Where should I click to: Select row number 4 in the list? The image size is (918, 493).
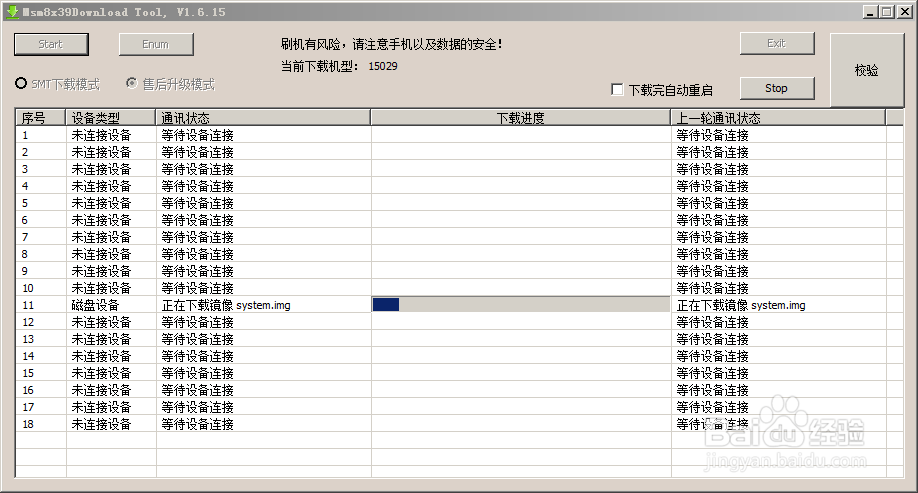pyautogui.click(x=25, y=186)
